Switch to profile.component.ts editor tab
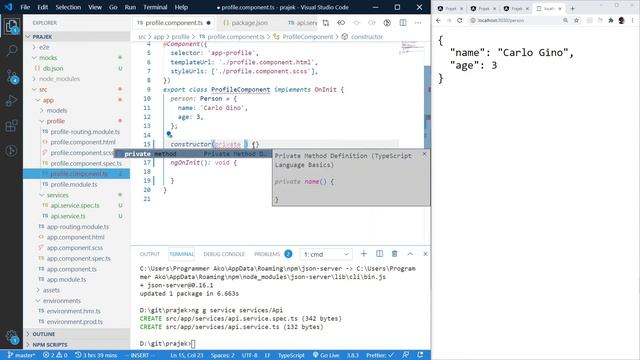The image size is (640, 360). [174, 23]
